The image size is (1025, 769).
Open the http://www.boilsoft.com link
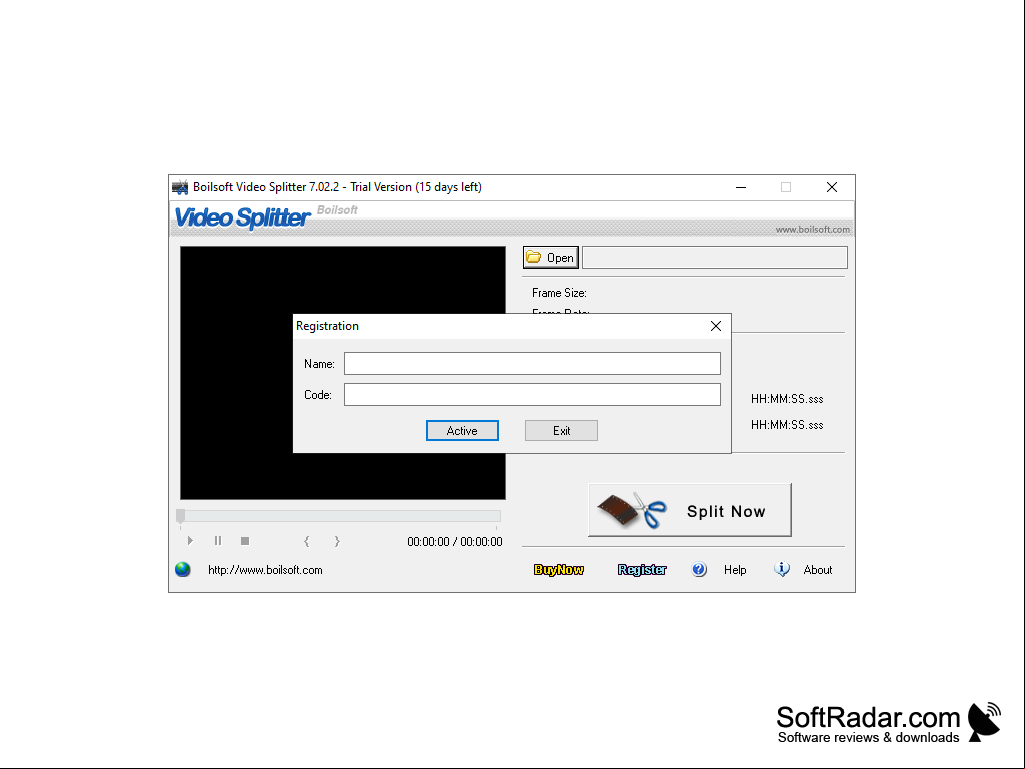point(265,570)
